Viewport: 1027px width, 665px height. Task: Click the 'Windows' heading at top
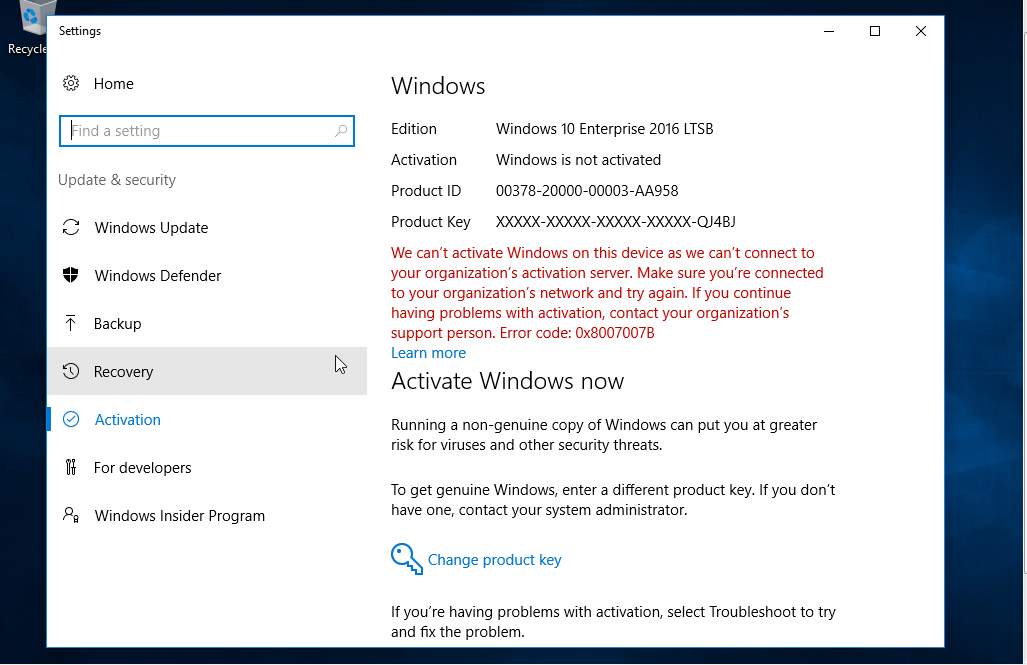point(438,86)
